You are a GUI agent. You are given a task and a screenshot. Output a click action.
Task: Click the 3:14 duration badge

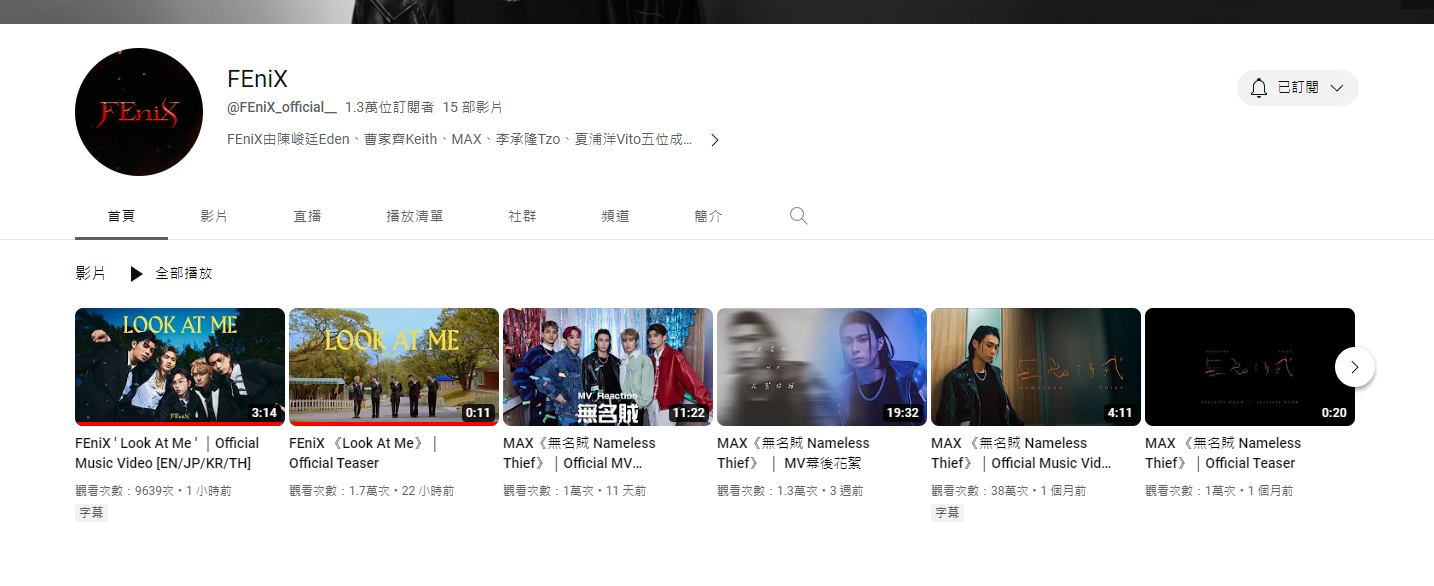[264, 412]
